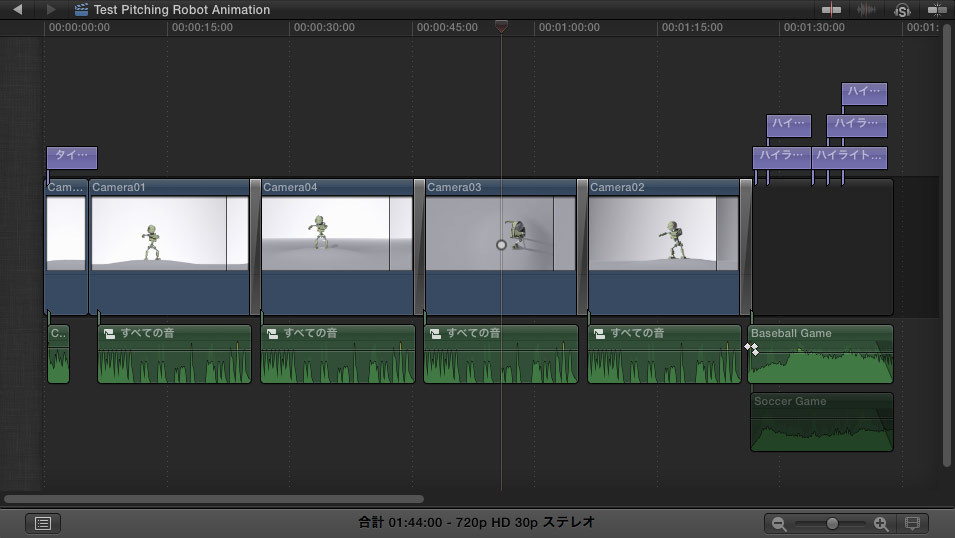Zoom out with minus magnifier

point(778,523)
